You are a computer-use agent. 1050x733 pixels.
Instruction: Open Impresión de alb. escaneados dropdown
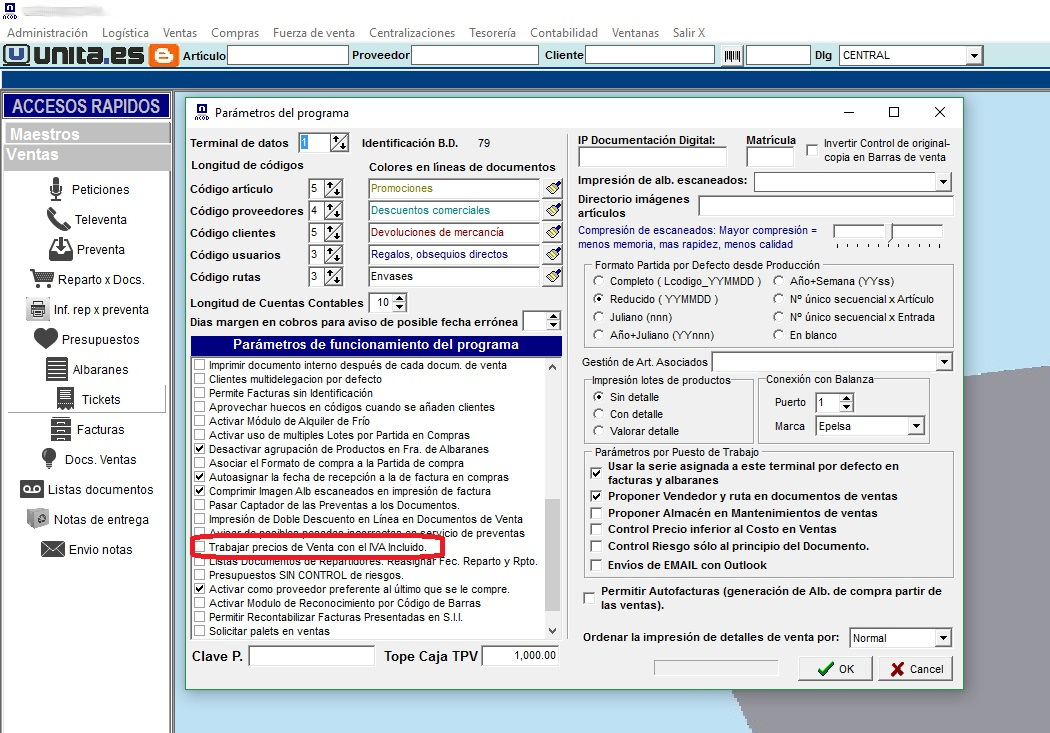[x=944, y=181]
